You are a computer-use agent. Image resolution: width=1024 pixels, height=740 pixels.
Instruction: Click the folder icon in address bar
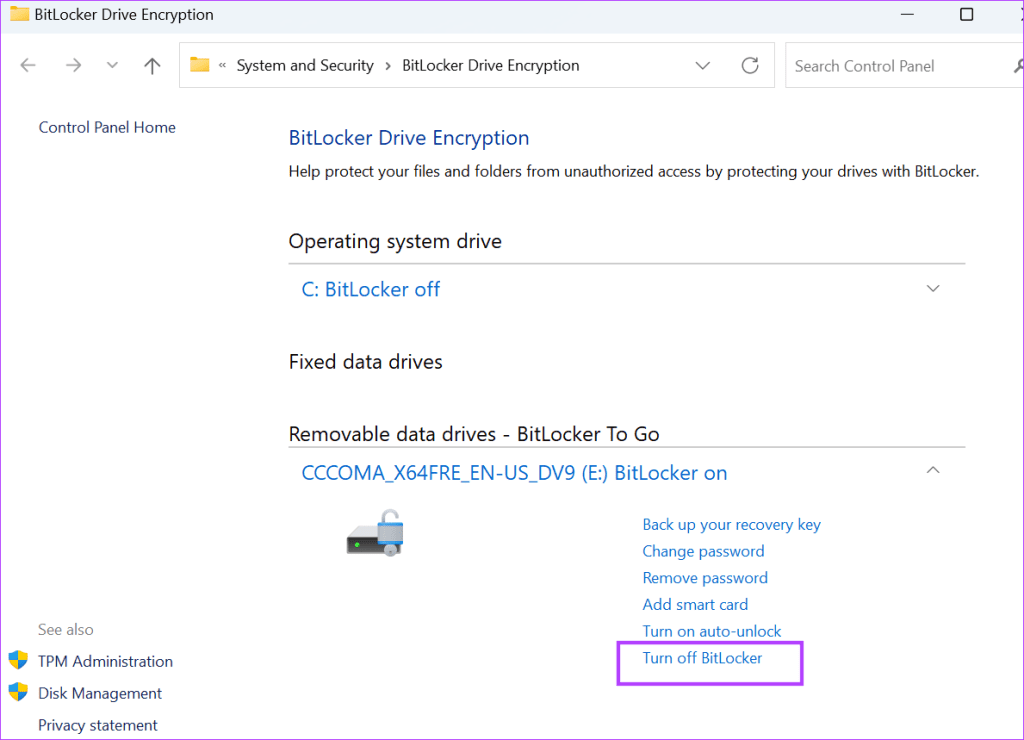pyautogui.click(x=200, y=65)
